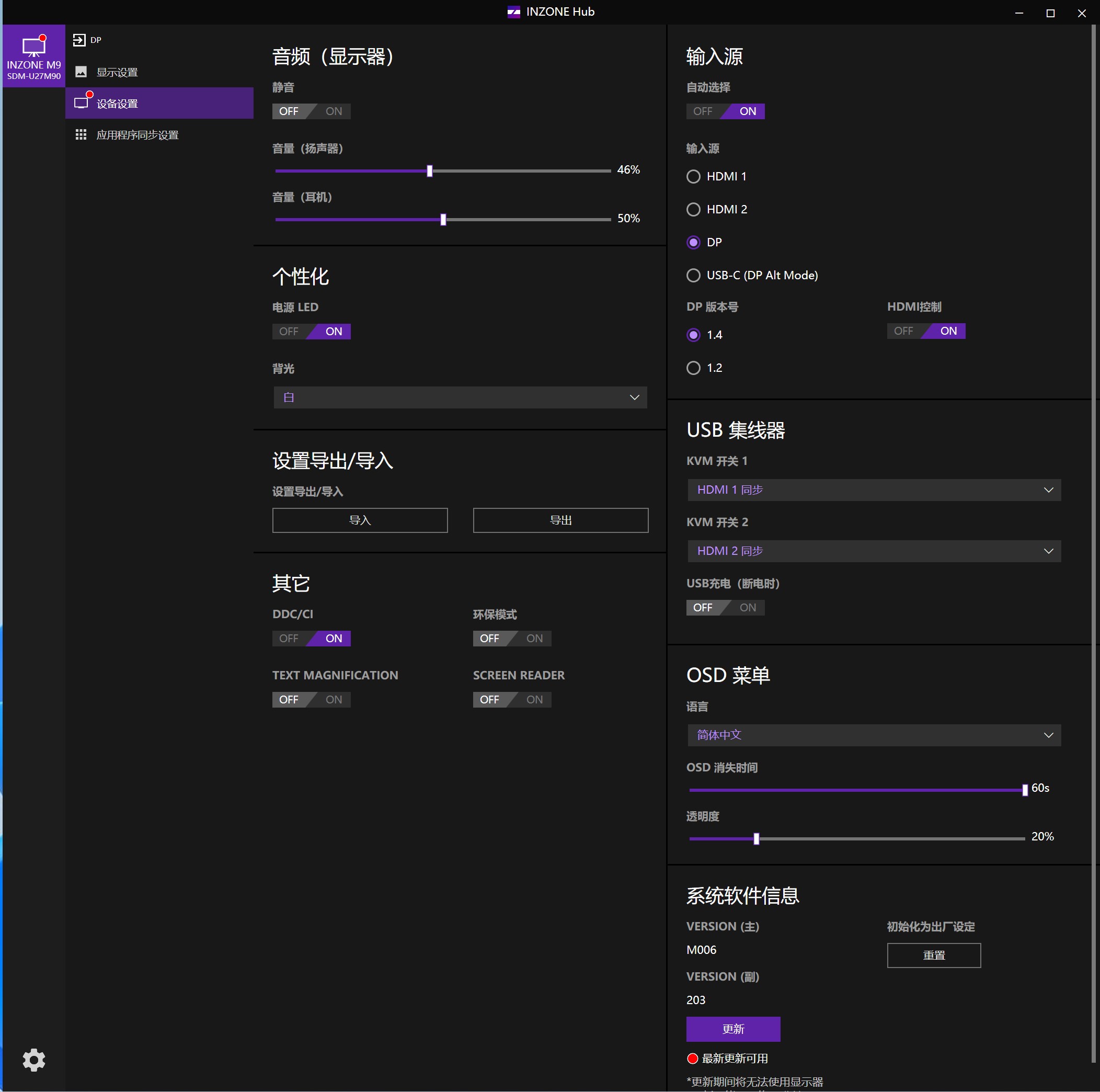
Task: Select the 显示设置 picture icon
Action: click(x=82, y=71)
